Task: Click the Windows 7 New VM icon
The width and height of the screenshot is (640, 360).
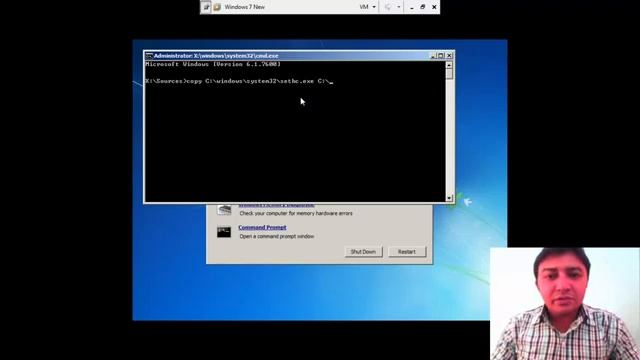Action: pos(217,7)
